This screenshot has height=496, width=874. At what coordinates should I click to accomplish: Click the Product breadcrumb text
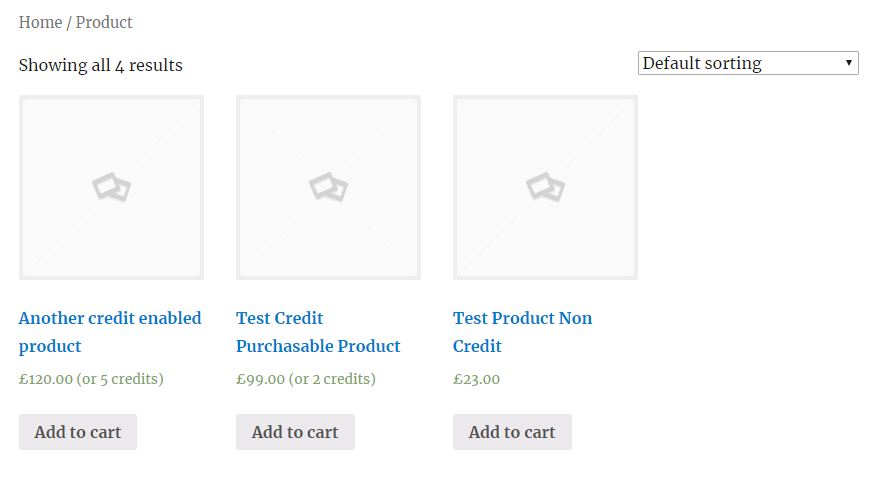104,22
